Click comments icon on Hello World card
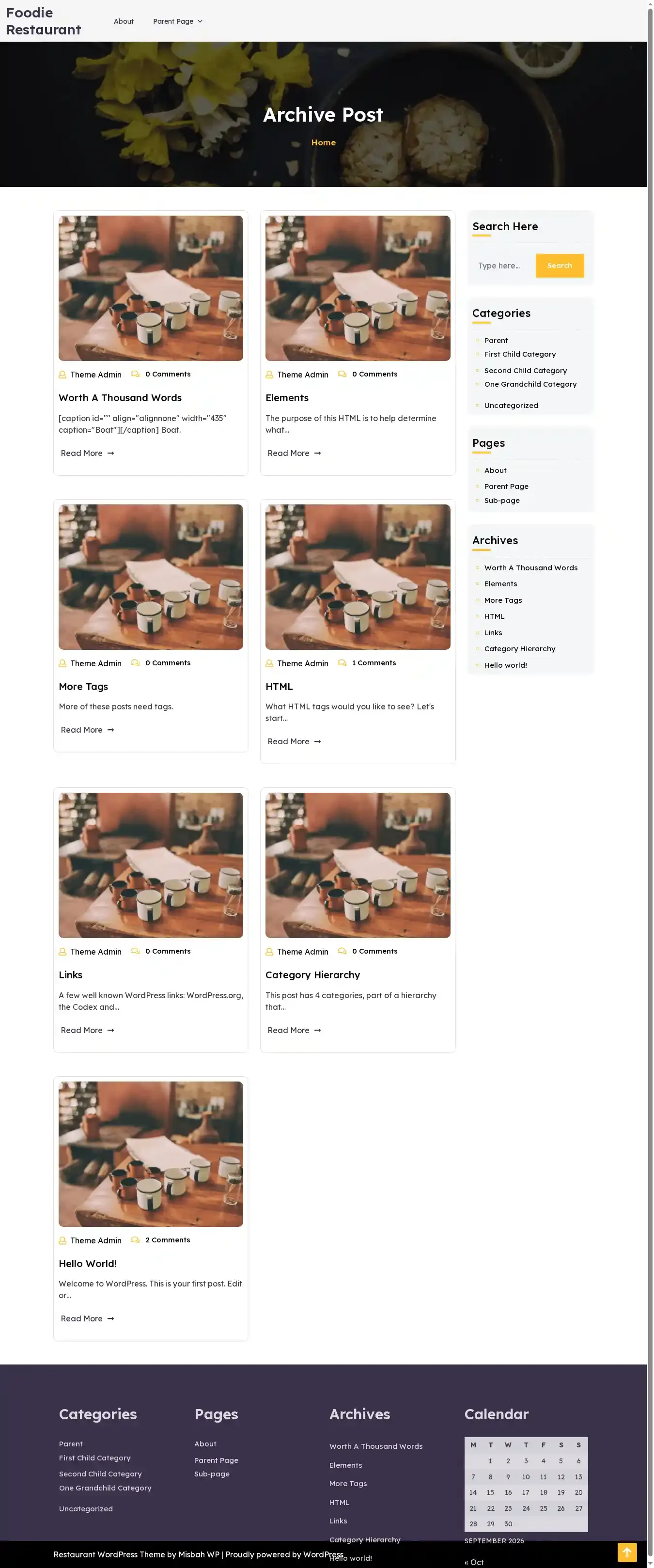The image size is (654, 1568). click(x=135, y=1239)
